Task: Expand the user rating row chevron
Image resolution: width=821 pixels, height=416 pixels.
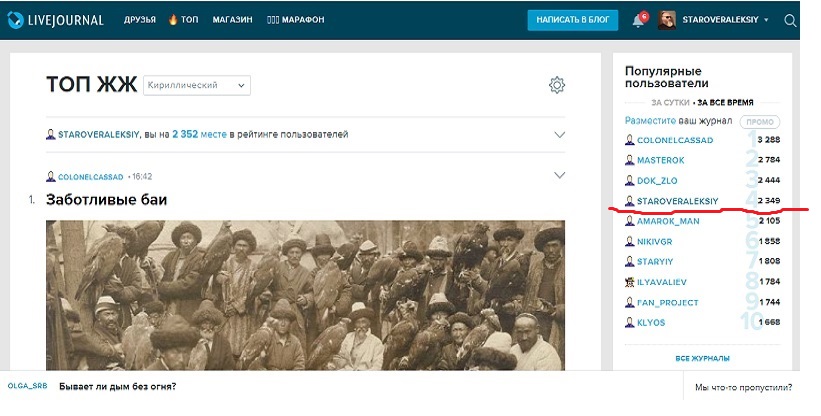Action: tap(559, 134)
